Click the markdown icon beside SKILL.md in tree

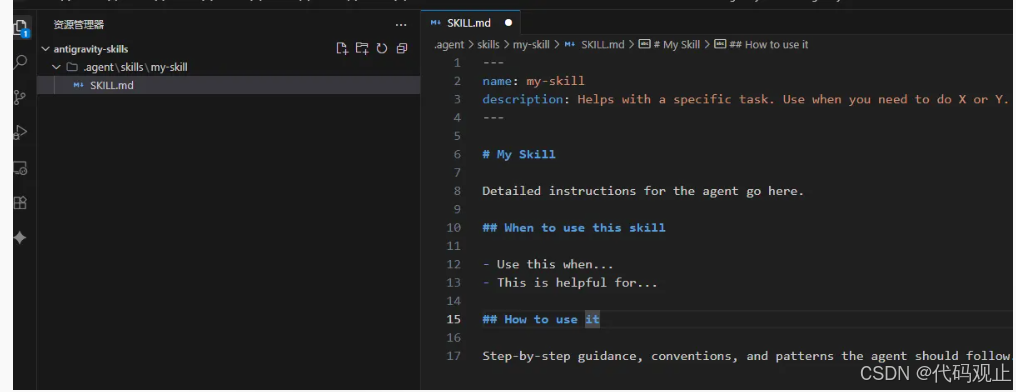point(78,85)
